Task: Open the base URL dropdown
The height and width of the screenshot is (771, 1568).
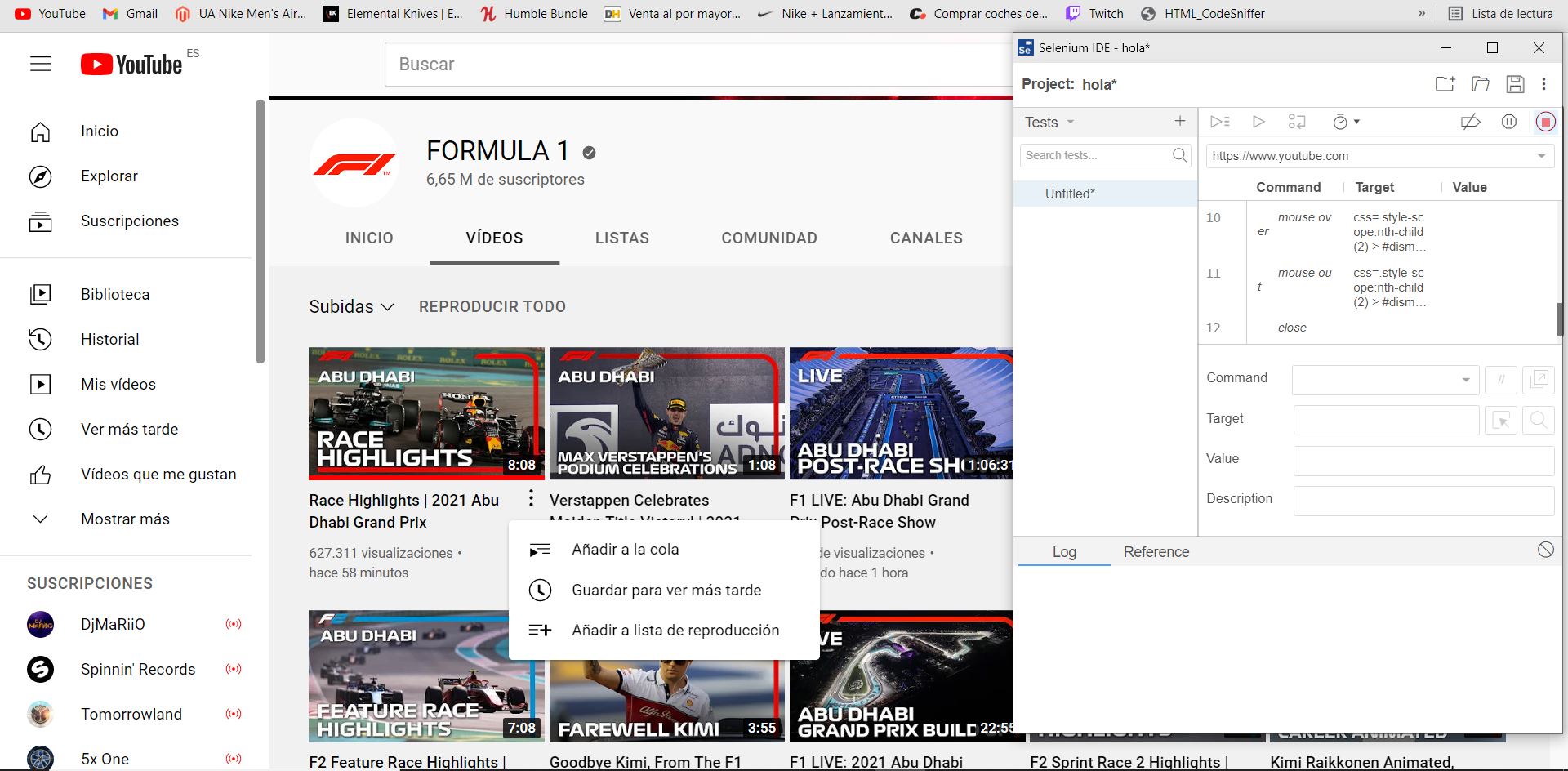Action: tap(1542, 156)
